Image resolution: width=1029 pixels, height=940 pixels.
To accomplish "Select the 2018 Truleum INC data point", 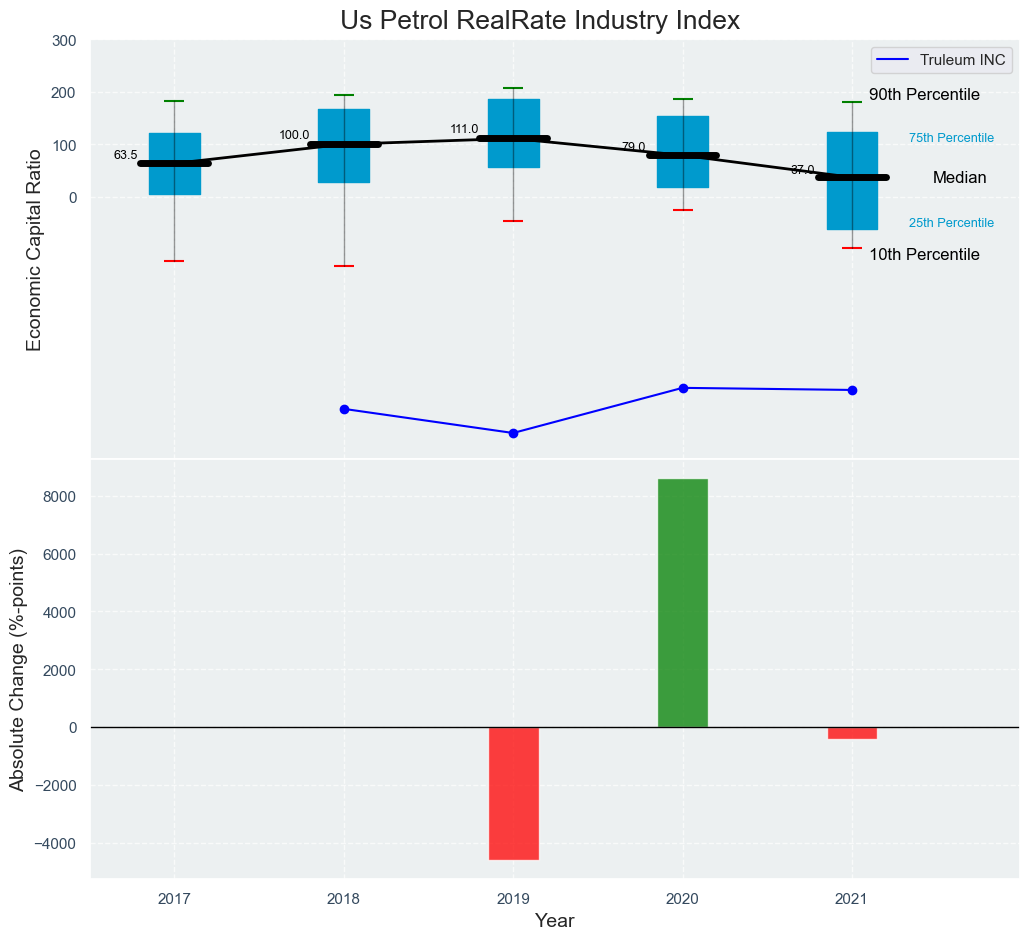I will pos(344,409).
